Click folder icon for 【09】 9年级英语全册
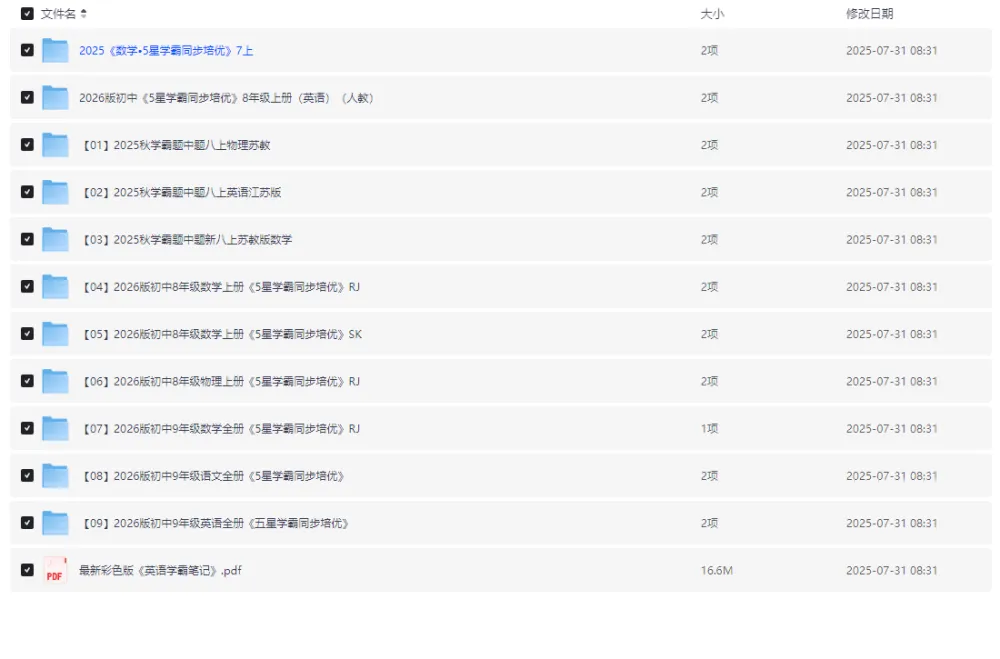The image size is (1000, 659). click(x=55, y=523)
